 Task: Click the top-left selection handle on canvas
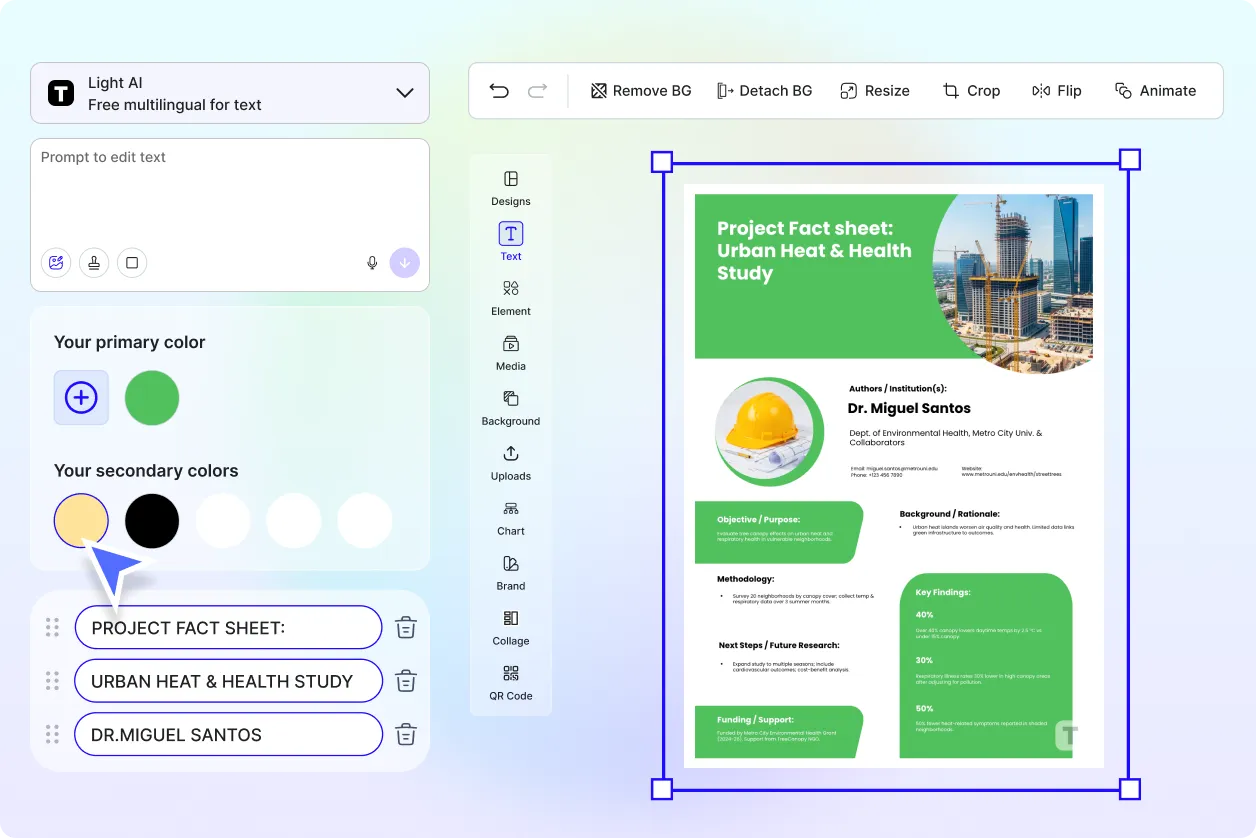pos(662,162)
